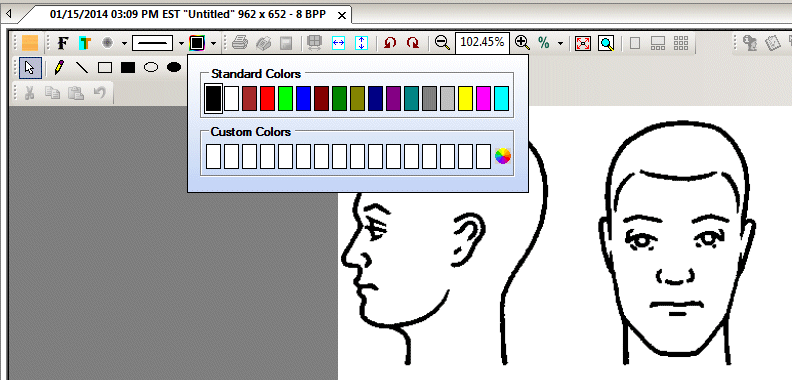Click the current color black square button
This screenshot has width=792, height=380.
pyautogui.click(x=196, y=43)
